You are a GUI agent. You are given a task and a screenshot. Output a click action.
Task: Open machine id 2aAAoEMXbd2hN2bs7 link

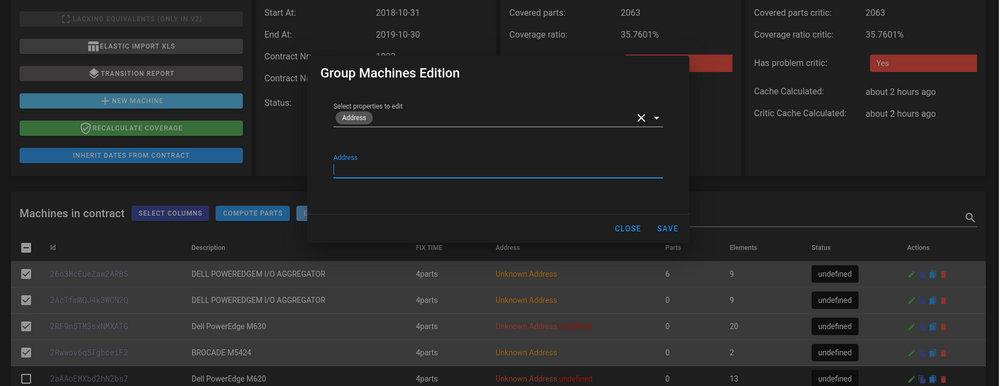click(x=89, y=379)
